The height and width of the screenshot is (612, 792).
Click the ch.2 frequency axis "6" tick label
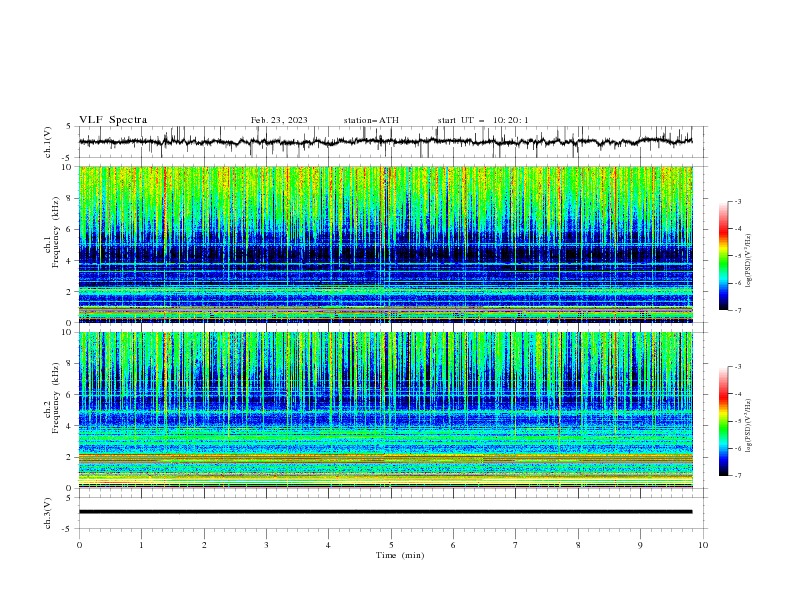coord(70,395)
